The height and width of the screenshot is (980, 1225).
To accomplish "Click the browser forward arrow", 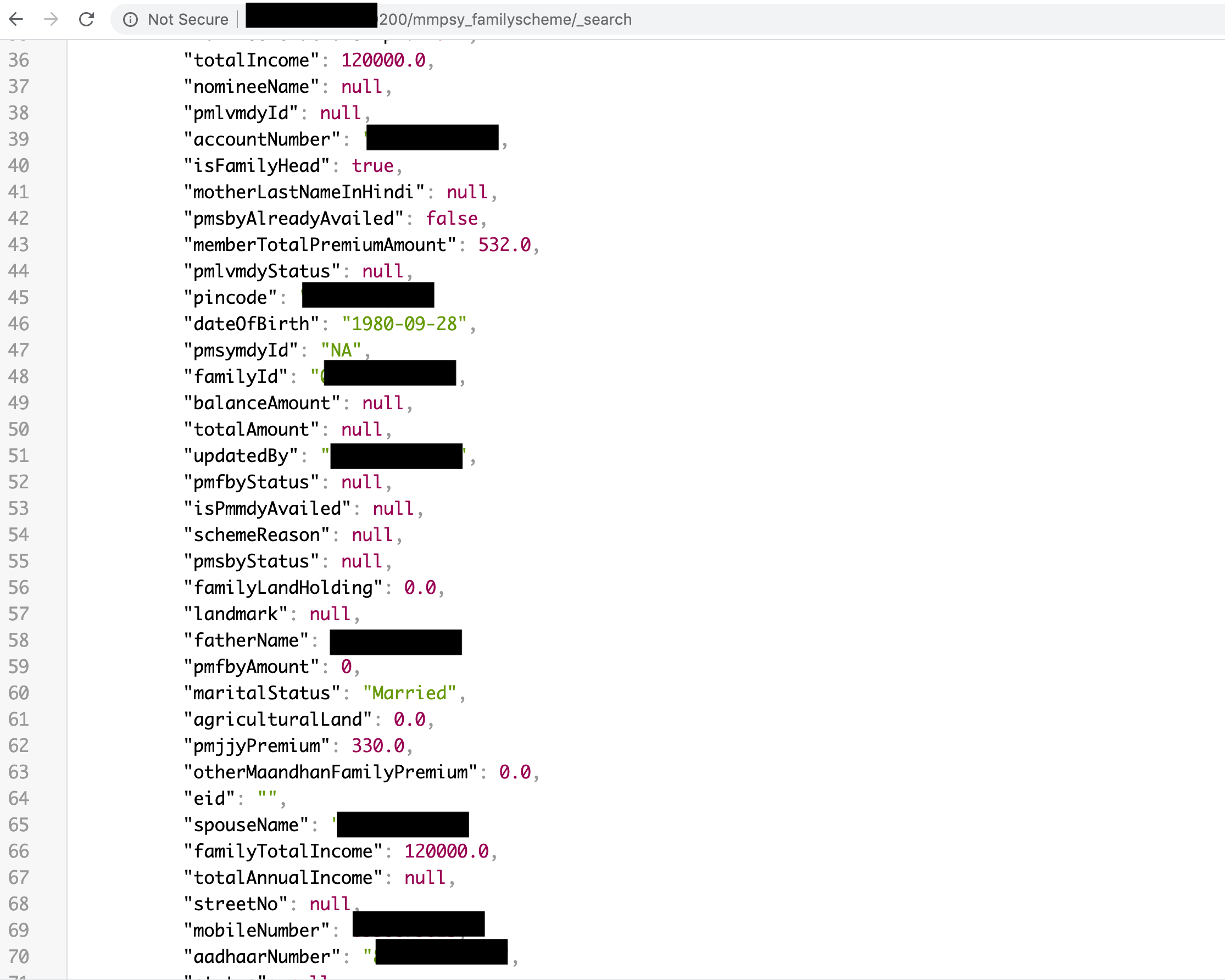I will pos(51,19).
